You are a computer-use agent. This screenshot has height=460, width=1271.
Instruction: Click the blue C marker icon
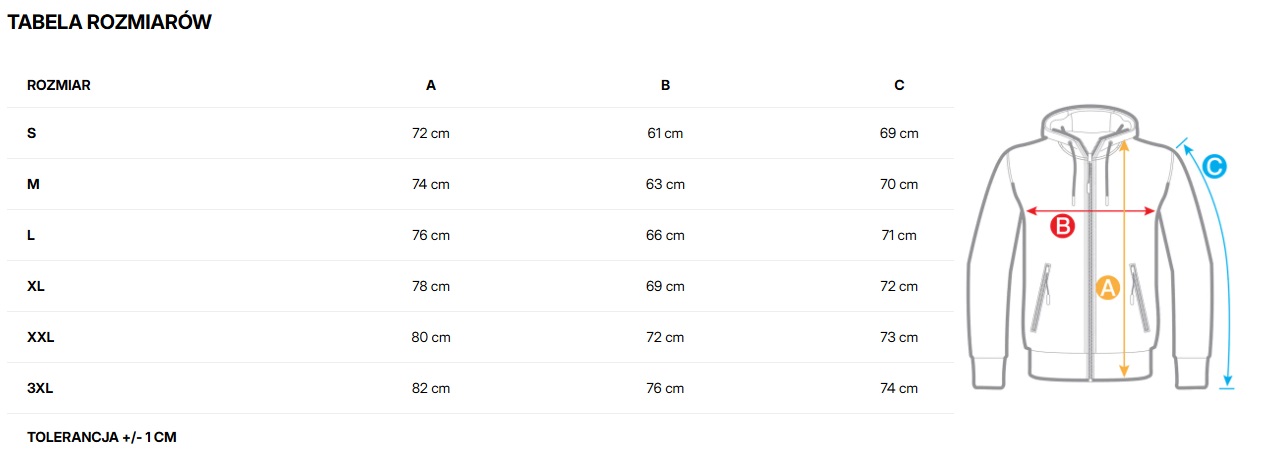pos(1213,166)
